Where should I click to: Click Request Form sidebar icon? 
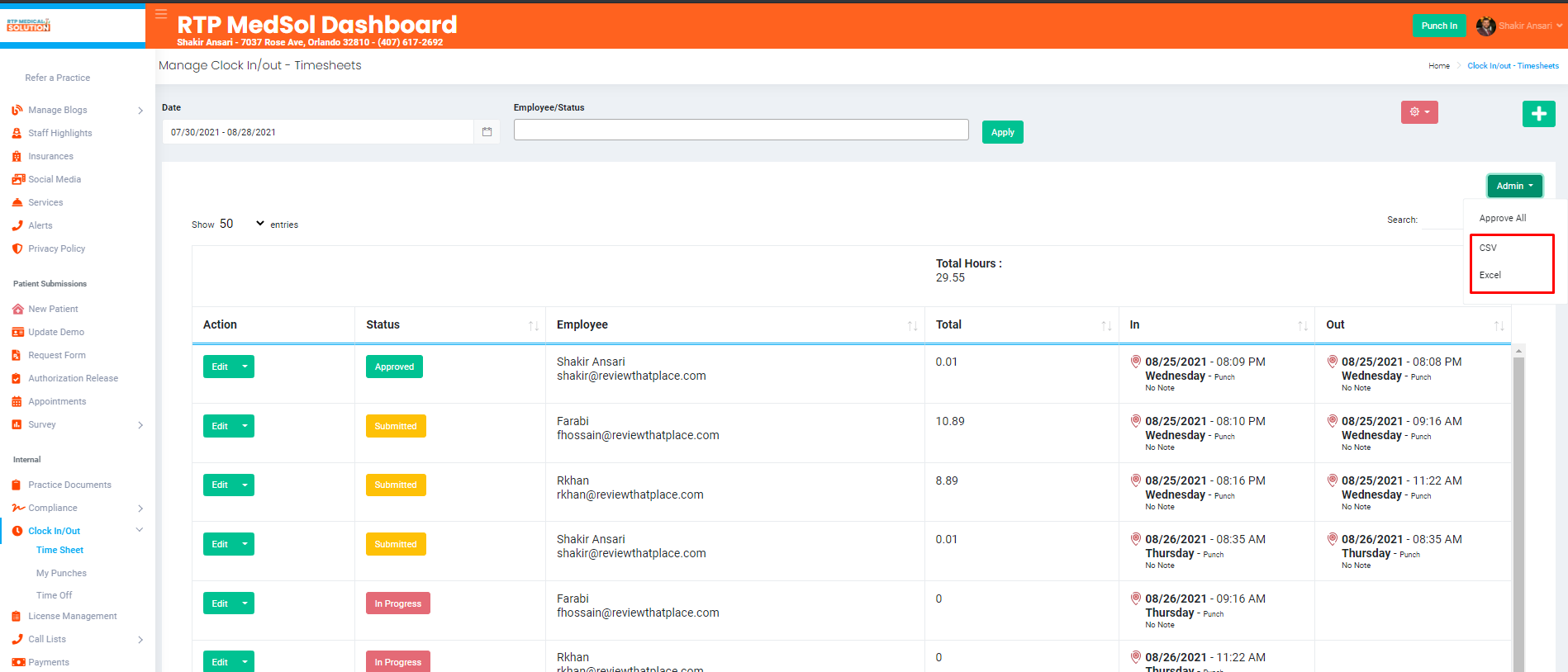click(17, 355)
